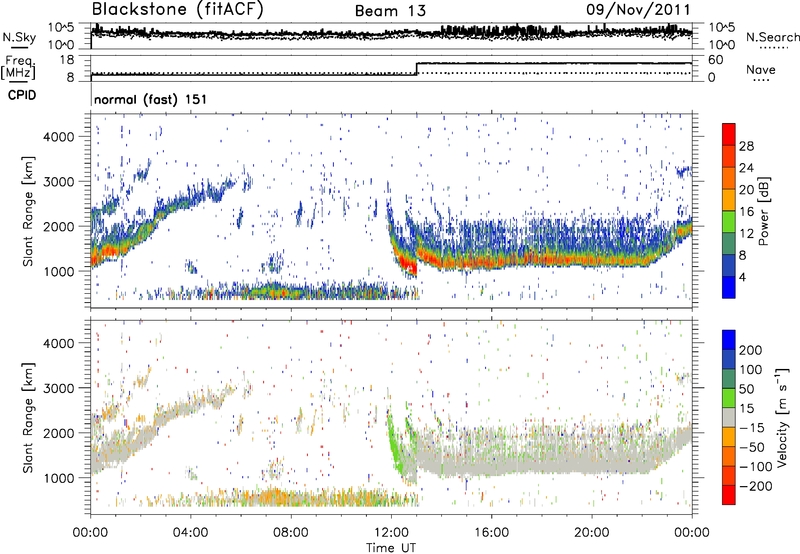Screen dimensions: 800x554
Task: Click the date '09/Nov/2011'
Action: point(638,9)
